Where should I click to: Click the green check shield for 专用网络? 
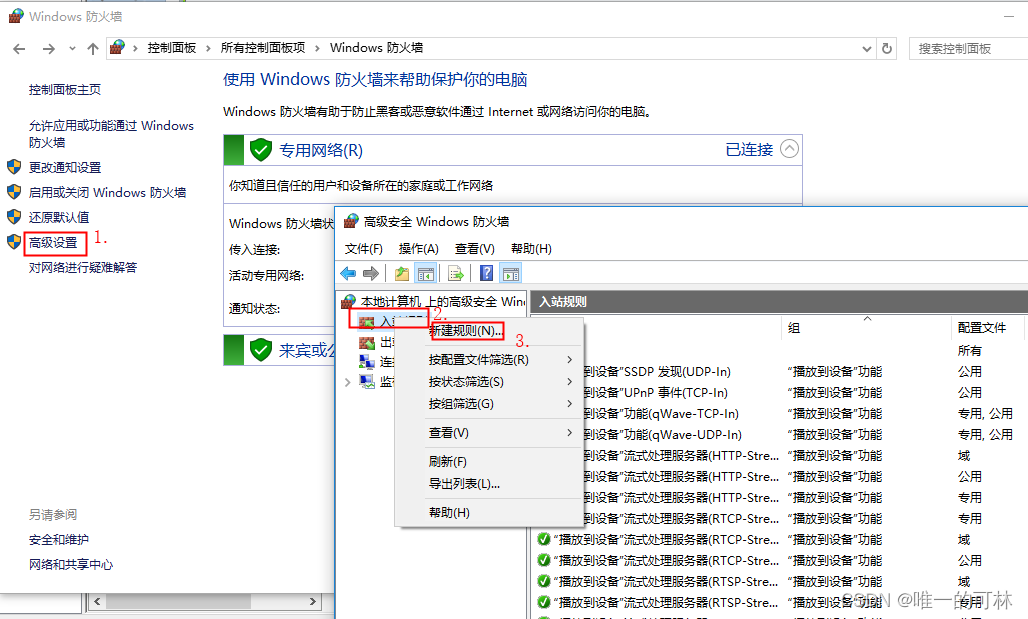[260, 150]
